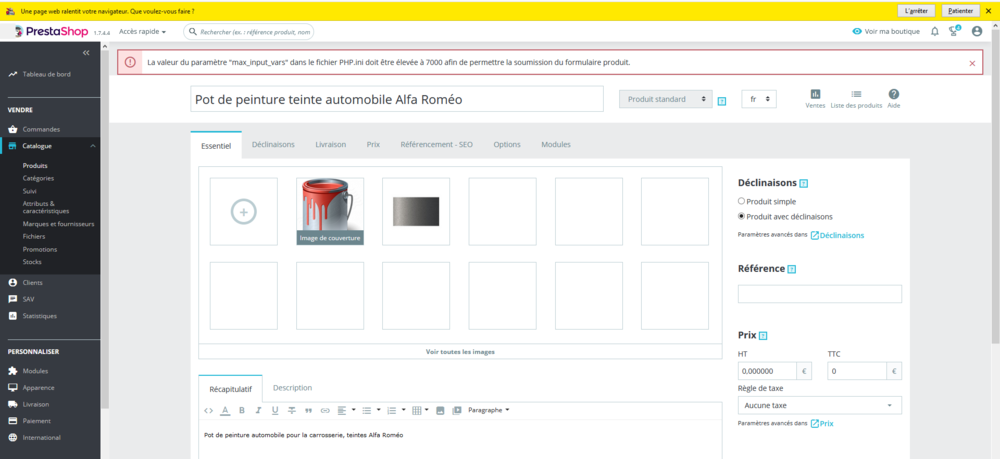The image size is (1000, 459).
Task: Click Voir ma boutique link
Action: (886, 31)
